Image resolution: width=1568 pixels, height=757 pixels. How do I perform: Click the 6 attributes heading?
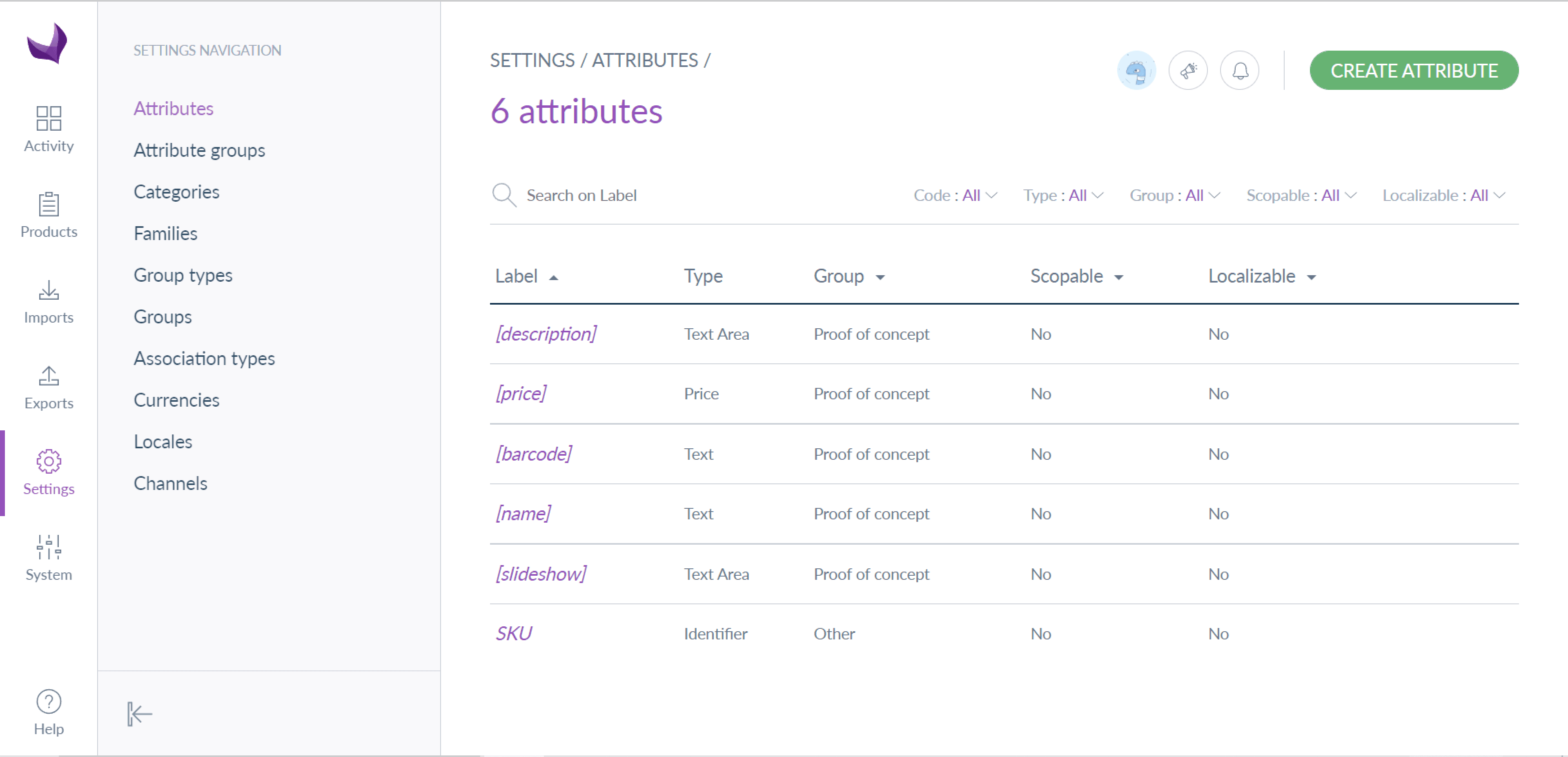tap(576, 111)
